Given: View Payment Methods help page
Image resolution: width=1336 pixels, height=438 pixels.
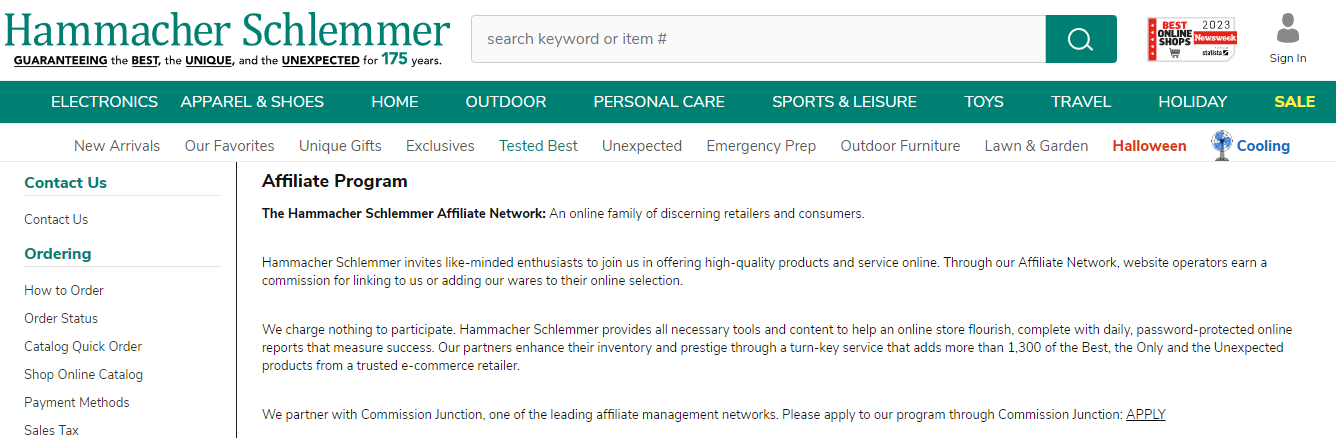Looking at the screenshot, I should click(x=77, y=402).
